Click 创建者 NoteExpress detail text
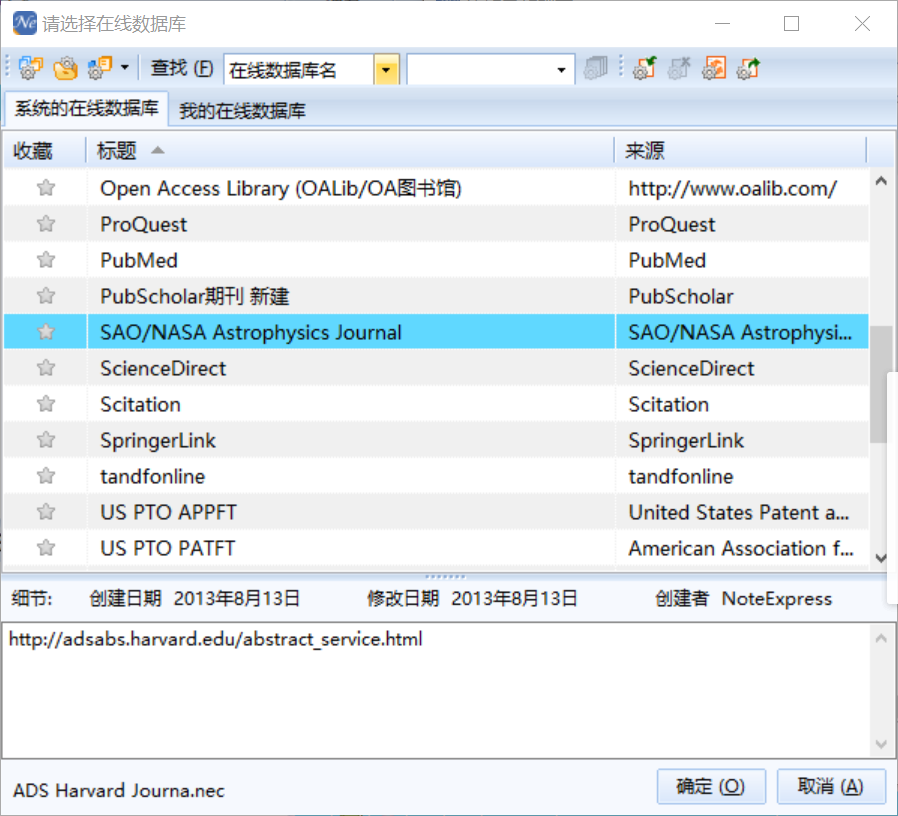 743,598
